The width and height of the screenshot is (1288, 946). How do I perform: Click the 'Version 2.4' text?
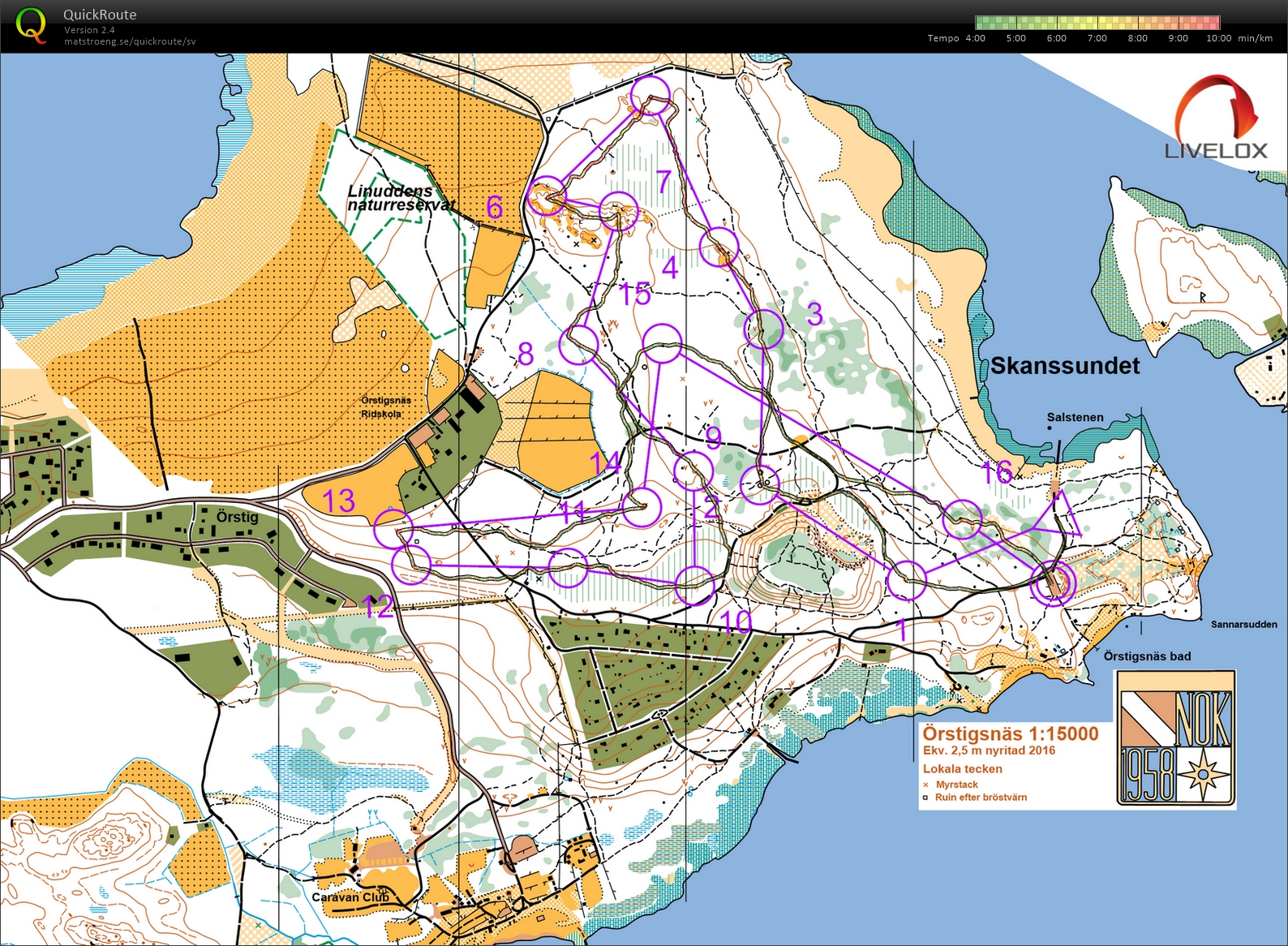pyautogui.click(x=89, y=30)
